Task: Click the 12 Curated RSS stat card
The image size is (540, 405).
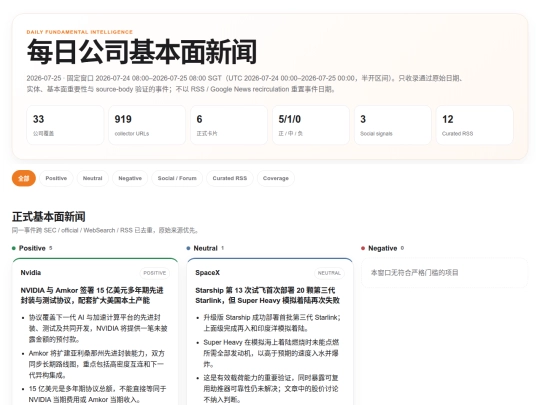Action: pyautogui.click(x=475, y=125)
